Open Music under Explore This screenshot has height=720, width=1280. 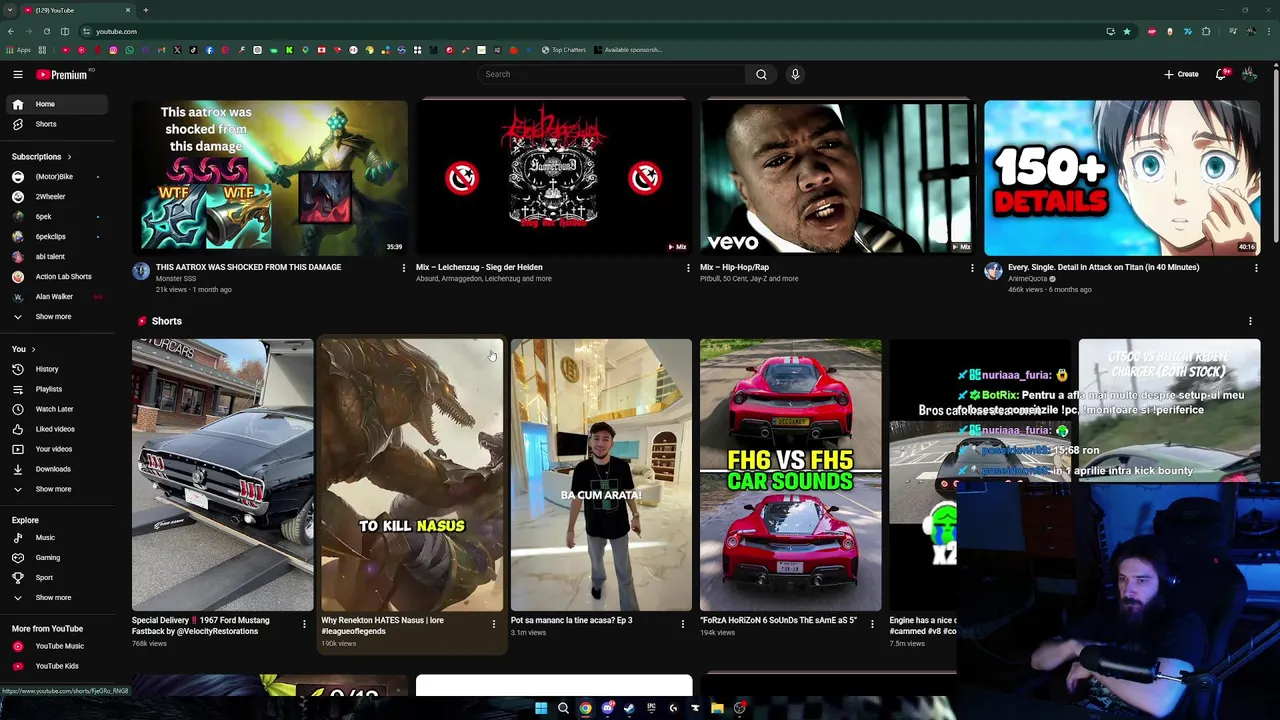[57, 538]
